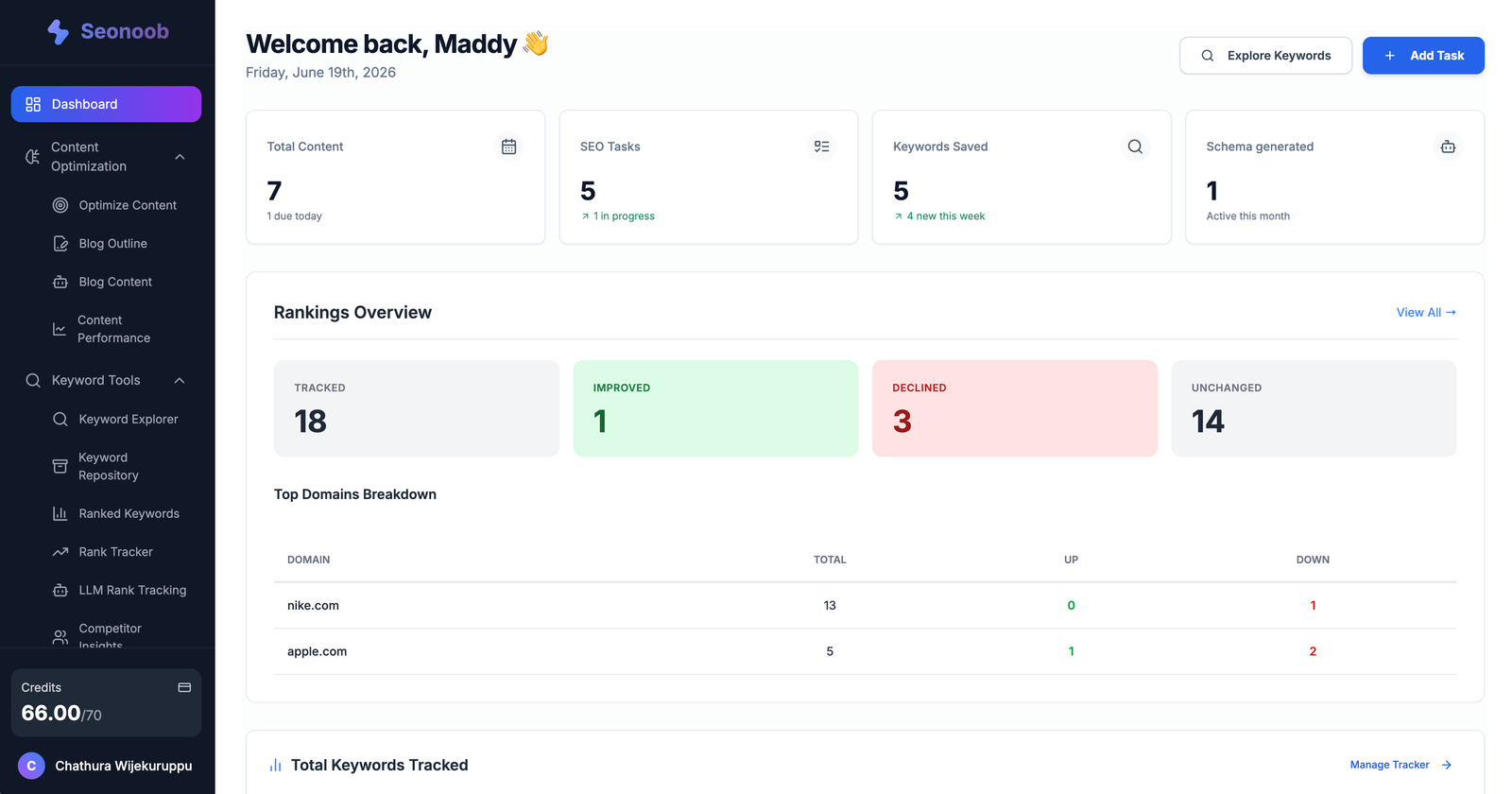The height and width of the screenshot is (794, 1512).
Task: Click the Seonoob logo icon
Action: coord(59,32)
